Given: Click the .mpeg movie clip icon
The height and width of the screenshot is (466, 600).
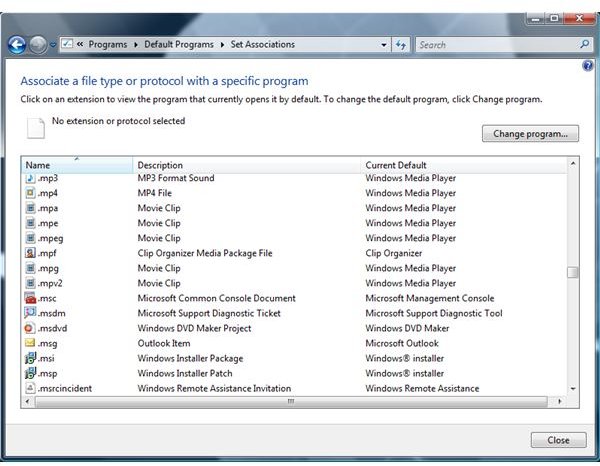Looking at the screenshot, I should (x=30, y=238).
